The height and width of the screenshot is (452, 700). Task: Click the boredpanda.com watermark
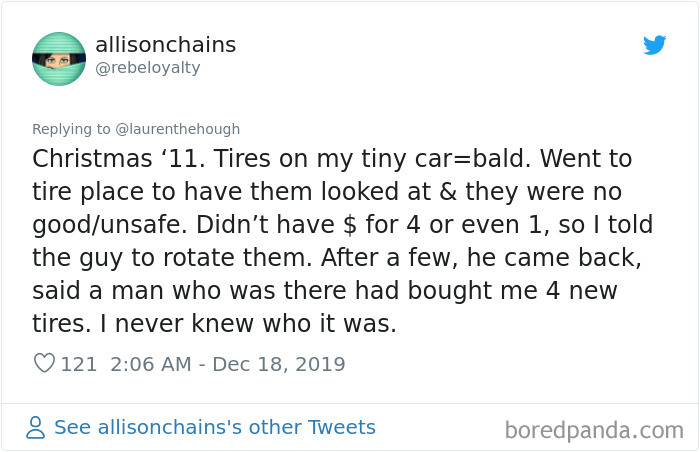tap(594, 430)
